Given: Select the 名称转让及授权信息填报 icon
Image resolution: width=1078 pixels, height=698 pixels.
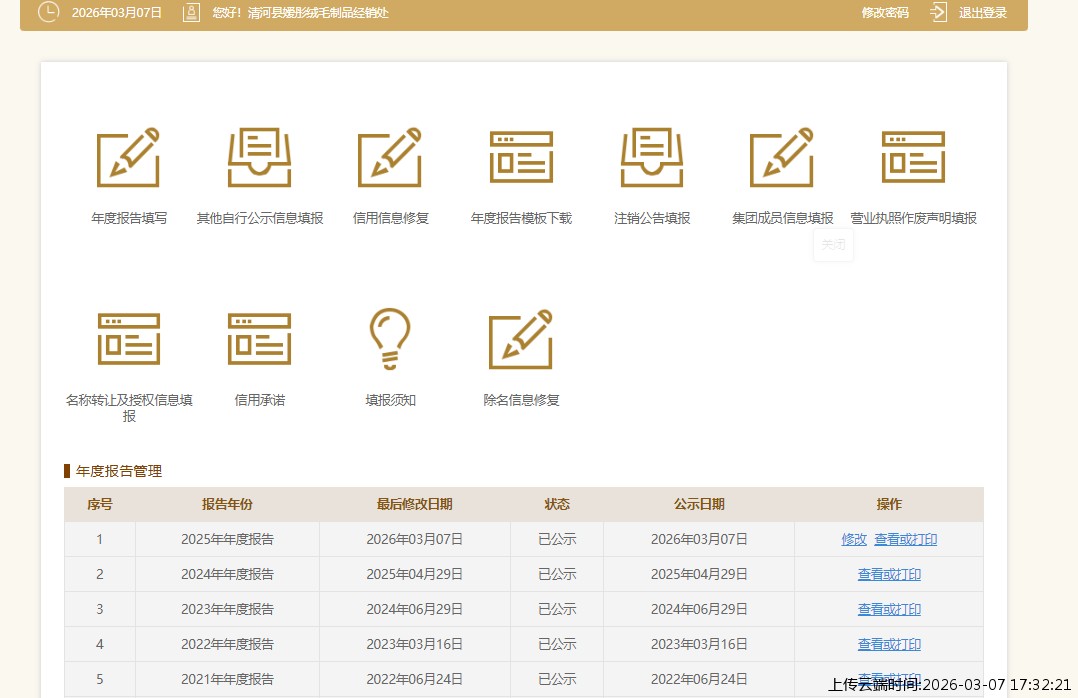Looking at the screenshot, I should point(128,339).
